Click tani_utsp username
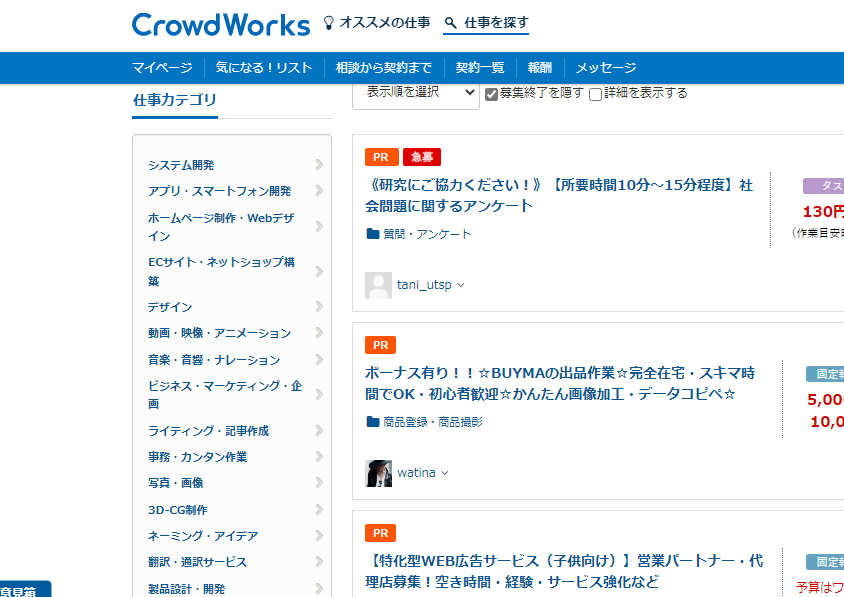 424,285
